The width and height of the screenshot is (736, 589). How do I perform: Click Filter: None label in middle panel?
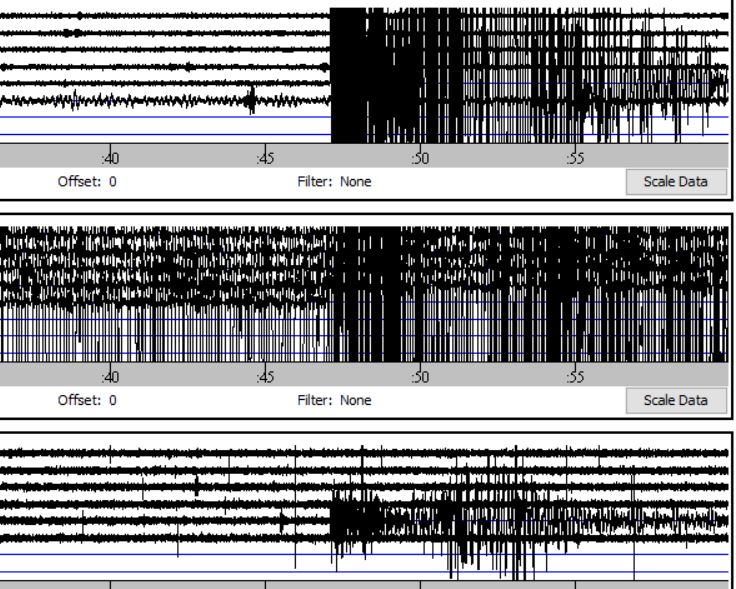coord(334,400)
